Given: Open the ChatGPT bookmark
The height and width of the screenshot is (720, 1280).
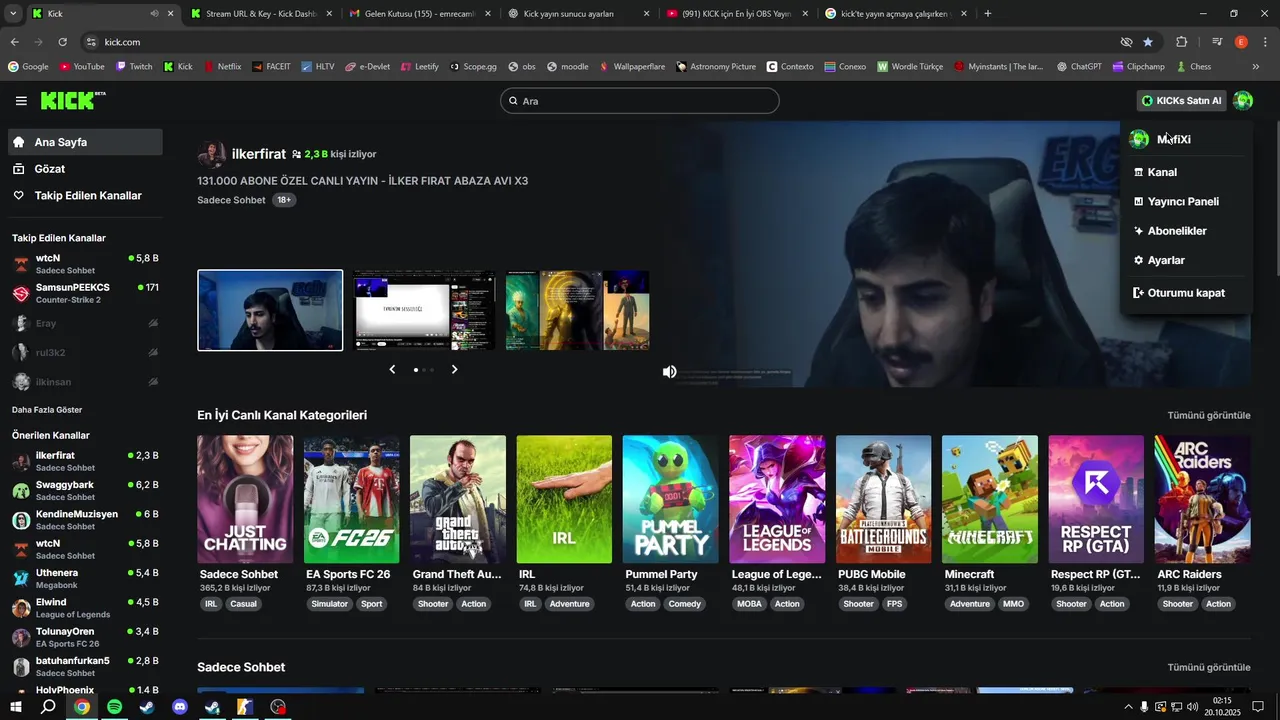Looking at the screenshot, I should 1077,67.
